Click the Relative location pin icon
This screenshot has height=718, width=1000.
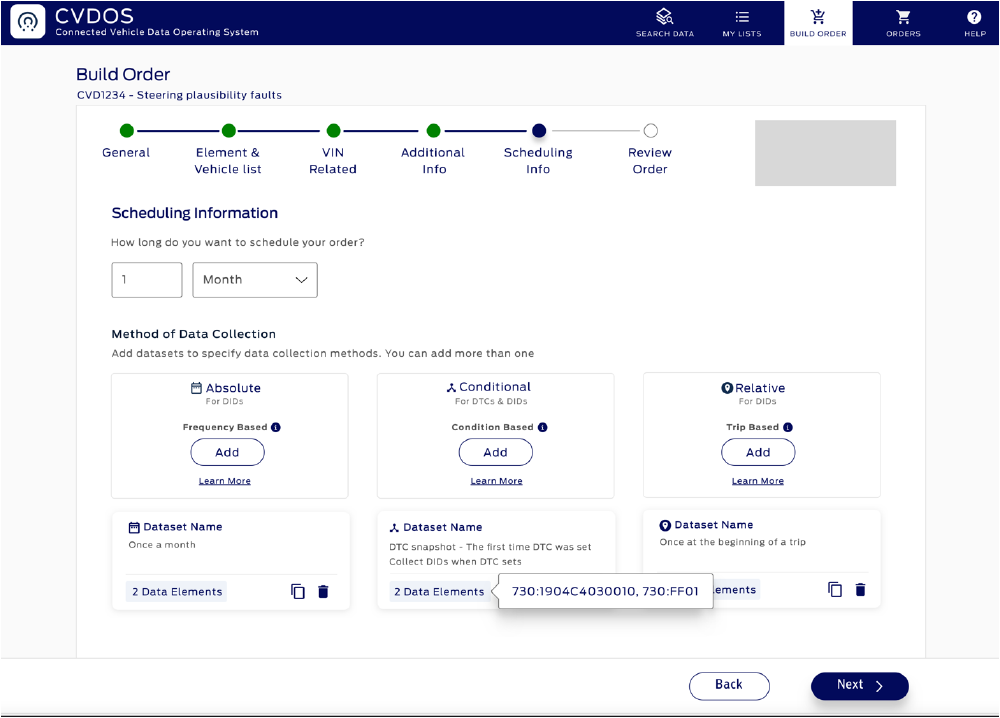(x=727, y=388)
